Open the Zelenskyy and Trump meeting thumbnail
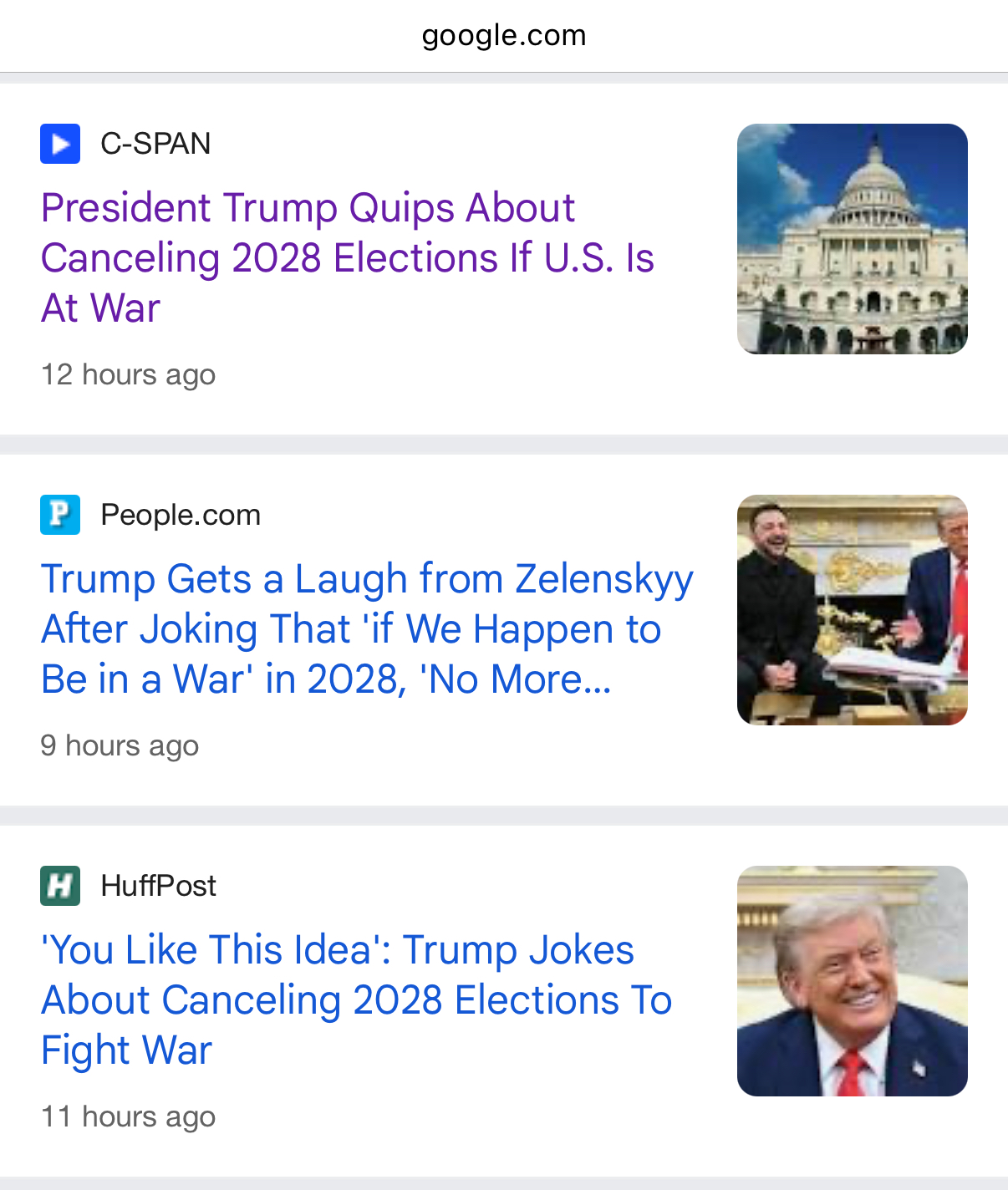 coord(852,610)
